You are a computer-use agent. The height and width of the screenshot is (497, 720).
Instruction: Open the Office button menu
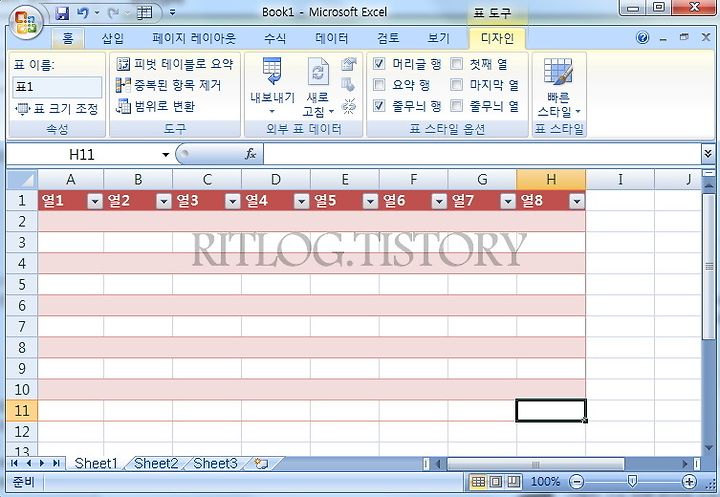click(26, 22)
